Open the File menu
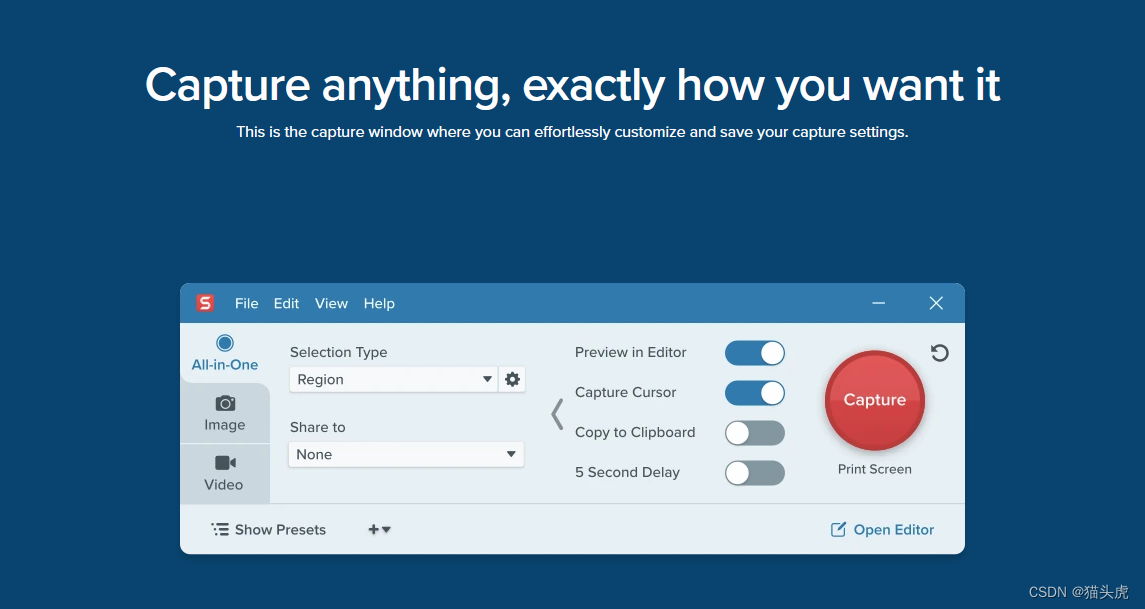This screenshot has height=609, width=1145. 247,303
